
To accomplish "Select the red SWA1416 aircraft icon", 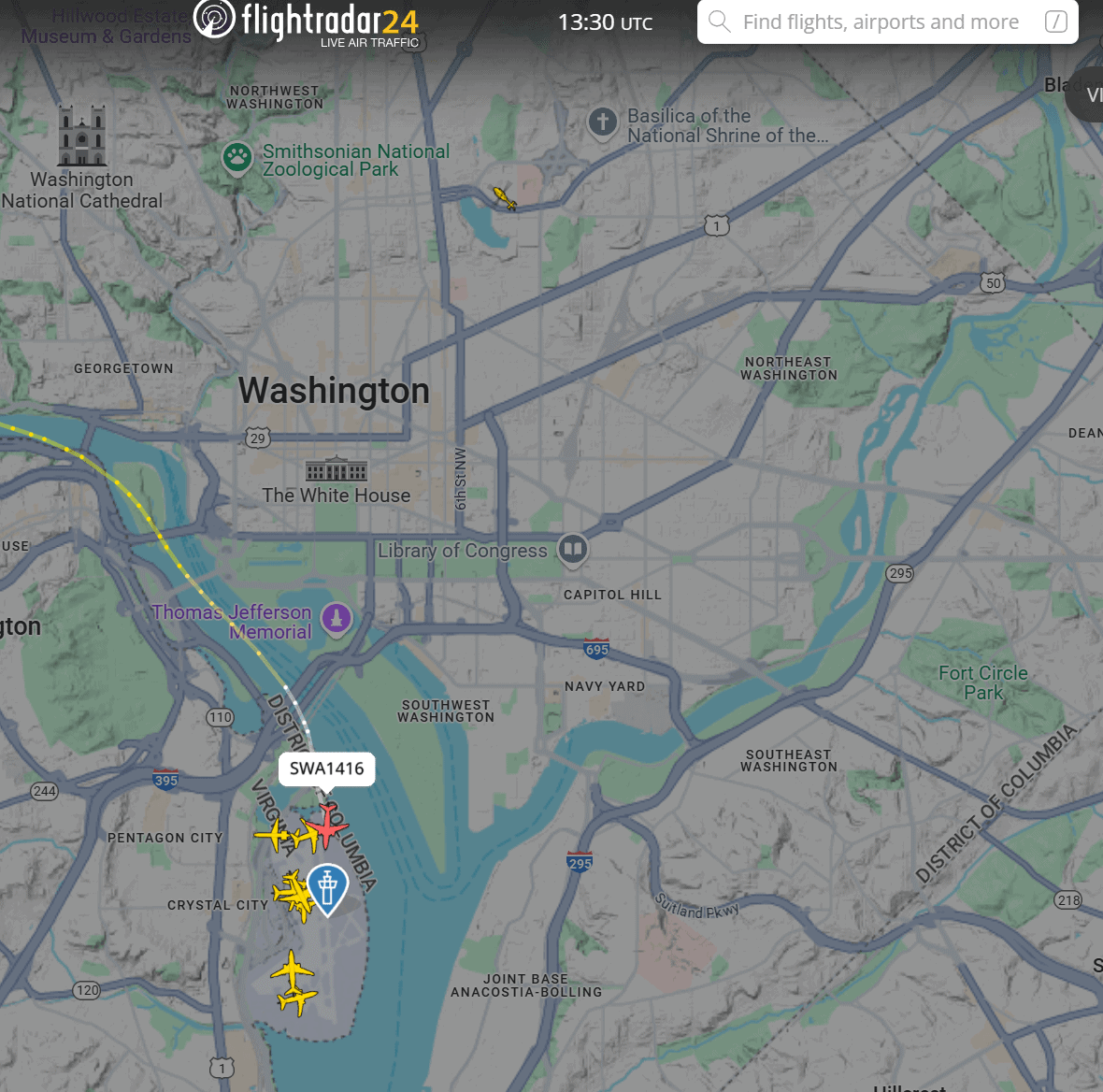I will (x=326, y=826).
